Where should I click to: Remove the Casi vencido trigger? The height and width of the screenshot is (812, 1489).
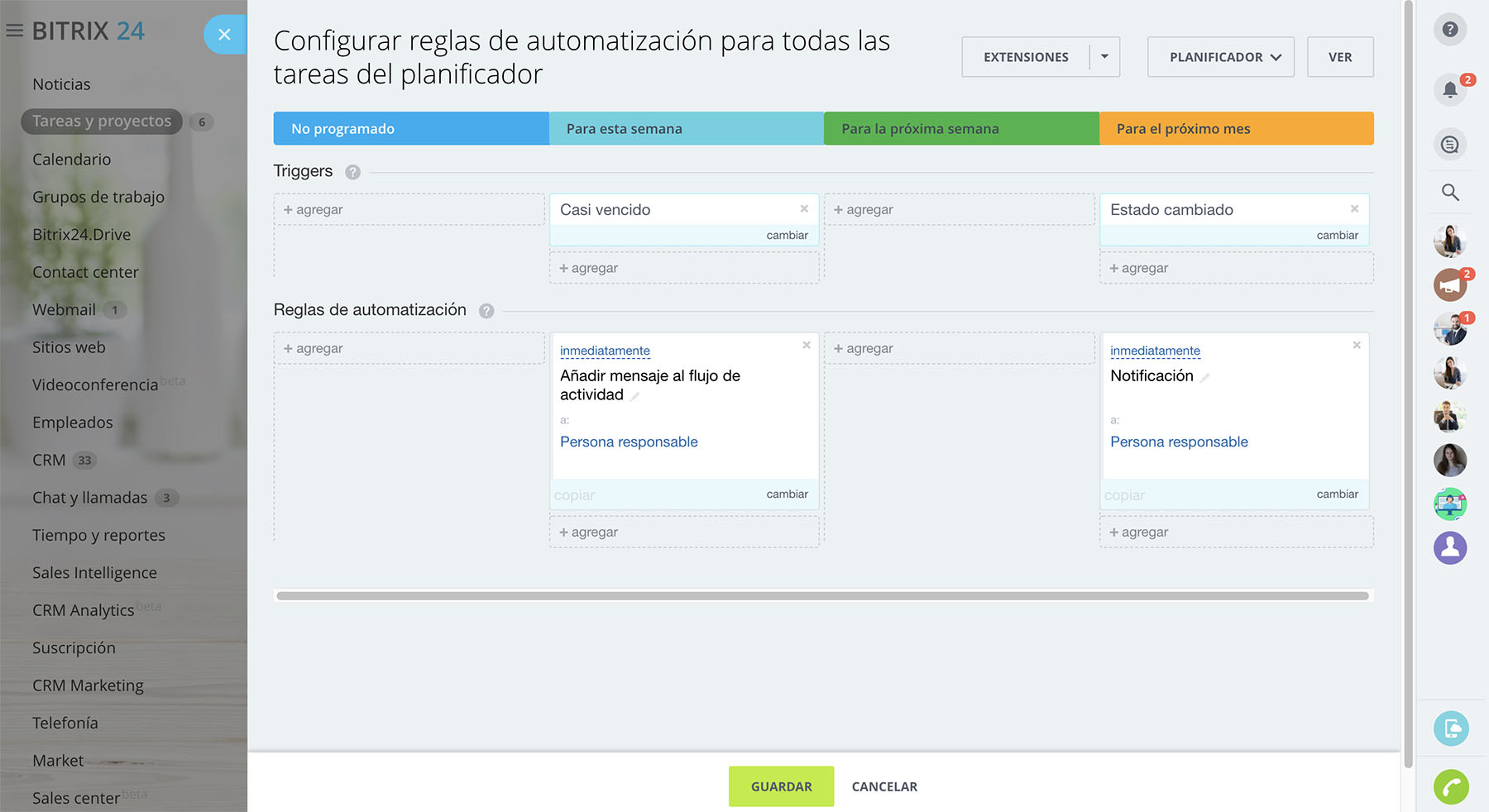coord(804,208)
